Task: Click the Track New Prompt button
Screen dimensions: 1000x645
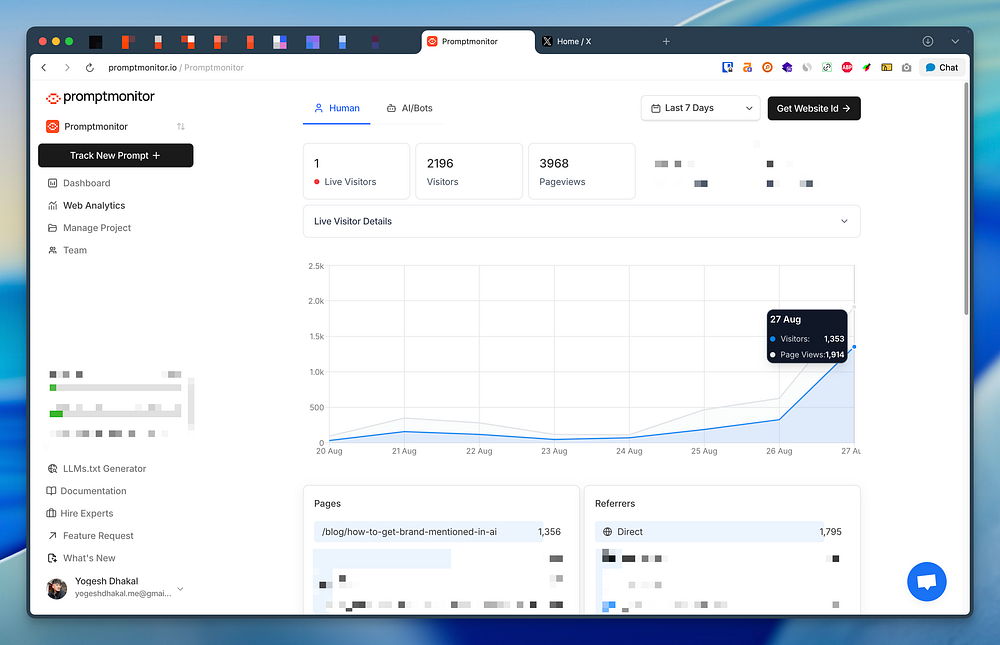Action: point(115,156)
